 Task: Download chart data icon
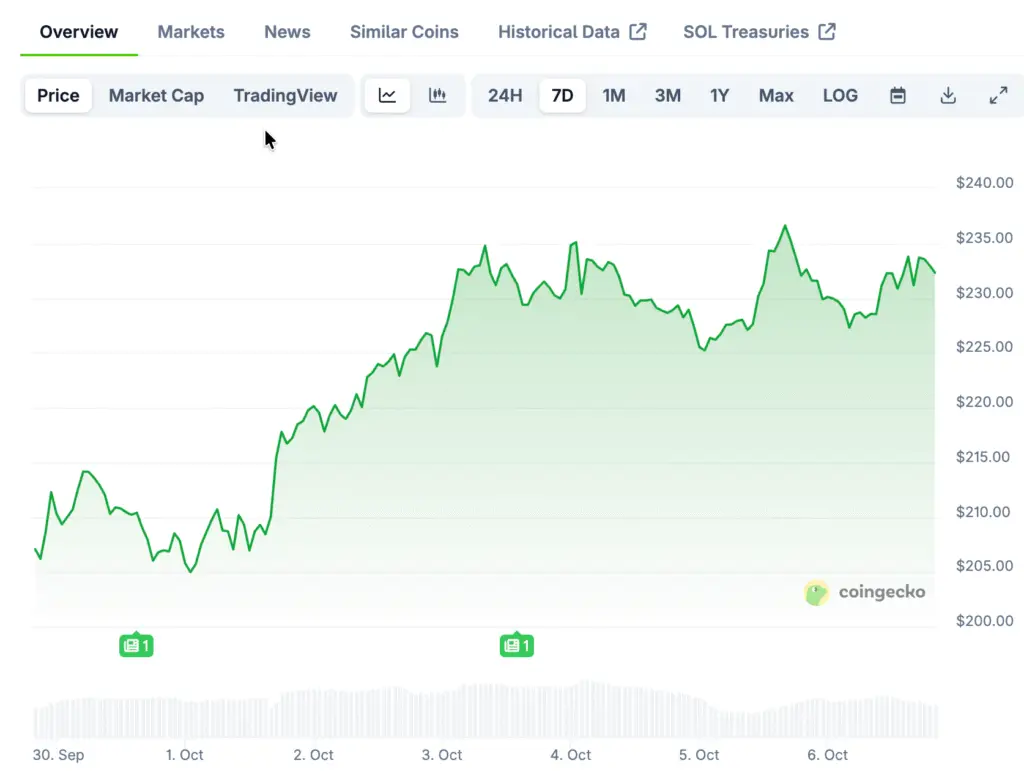tap(948, 96)
